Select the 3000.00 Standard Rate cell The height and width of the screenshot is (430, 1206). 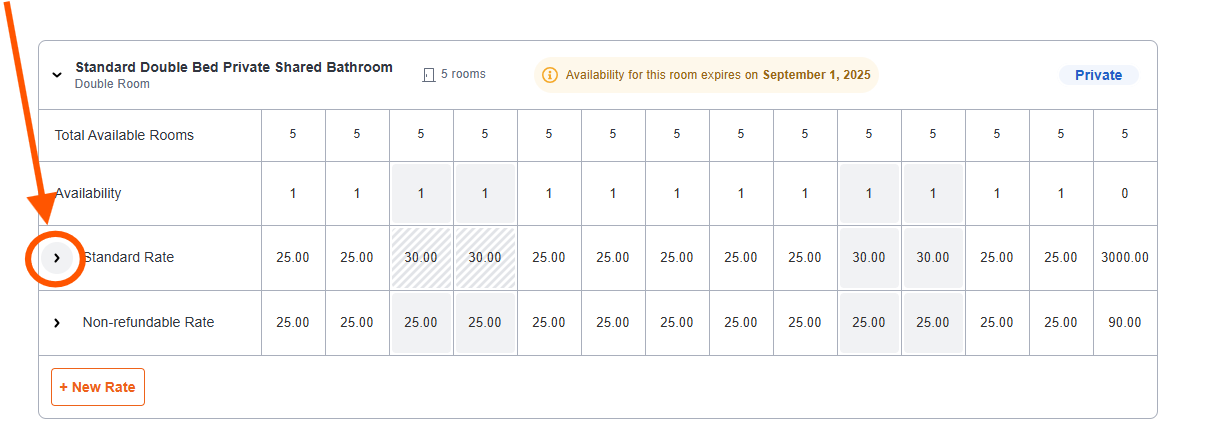[1124, 258]
